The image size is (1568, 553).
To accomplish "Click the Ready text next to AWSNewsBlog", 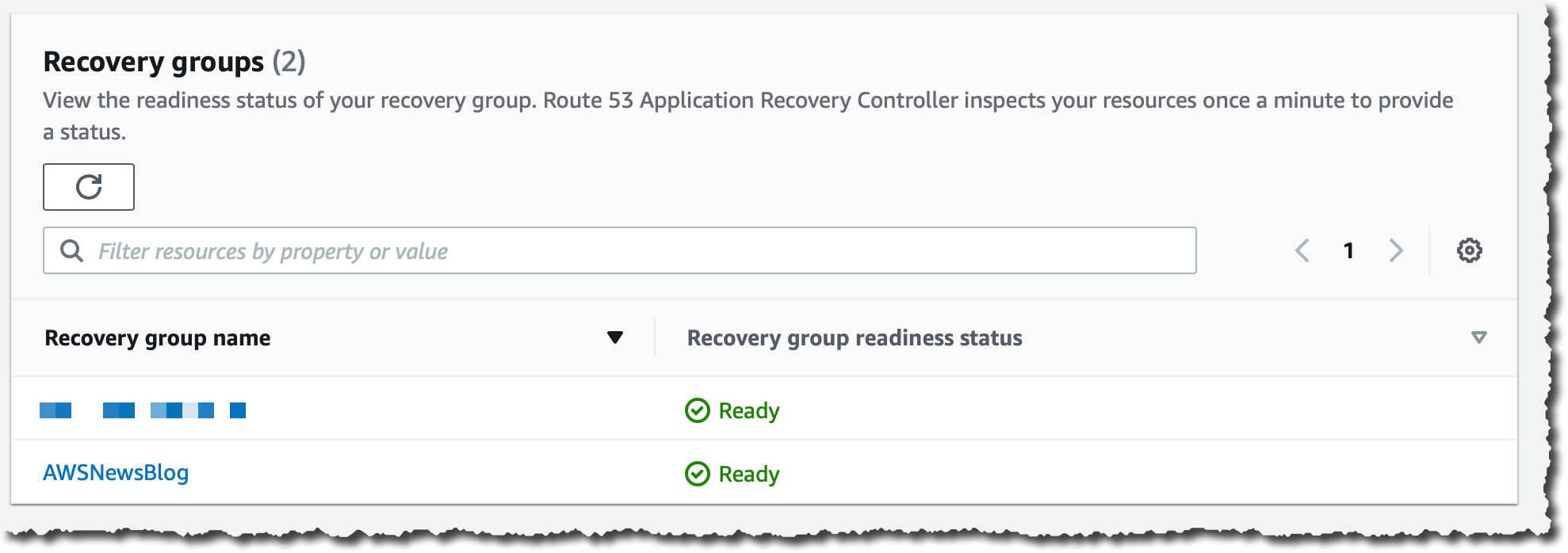I will coord(748,475).
